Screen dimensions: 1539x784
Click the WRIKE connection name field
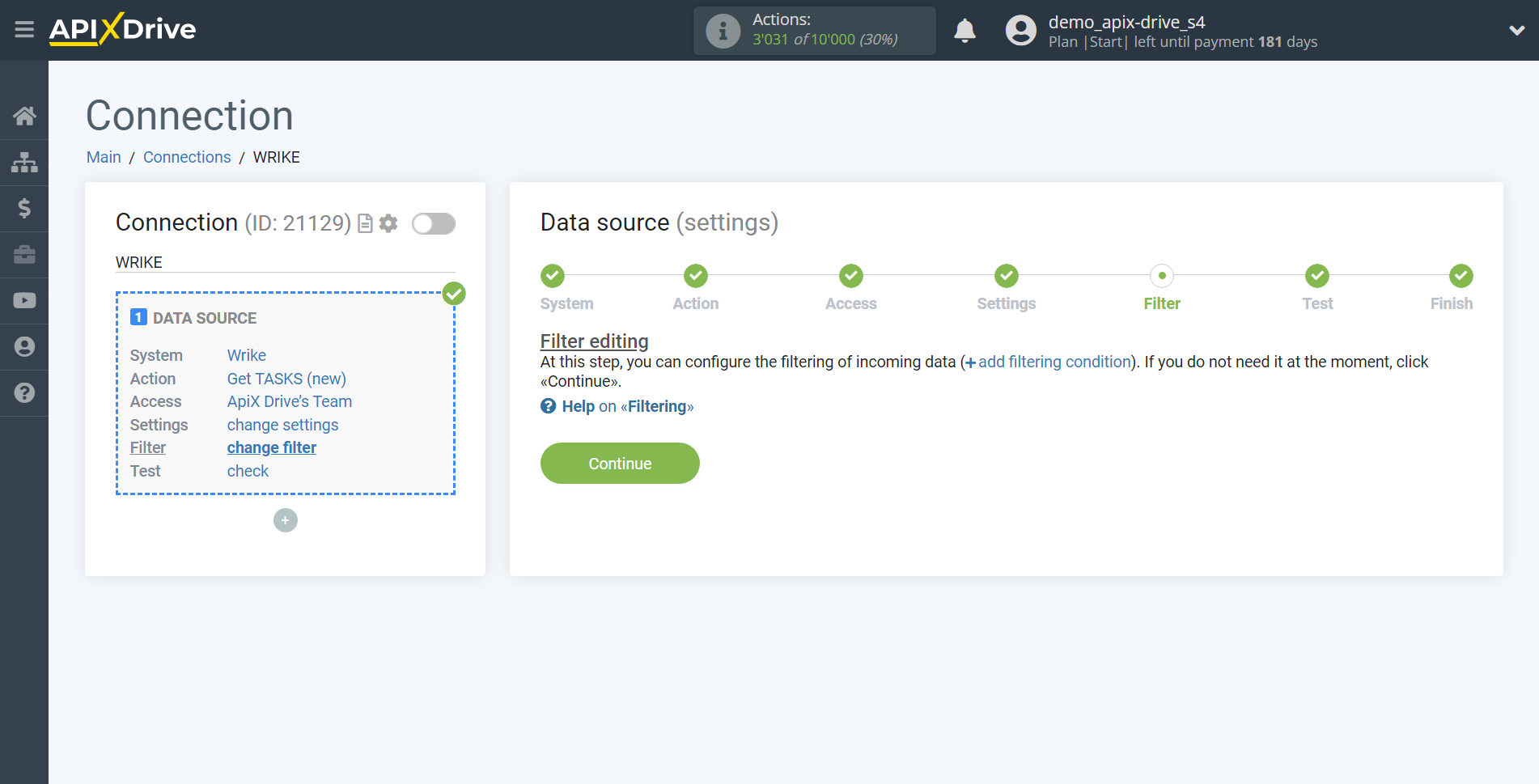[286, 262]
